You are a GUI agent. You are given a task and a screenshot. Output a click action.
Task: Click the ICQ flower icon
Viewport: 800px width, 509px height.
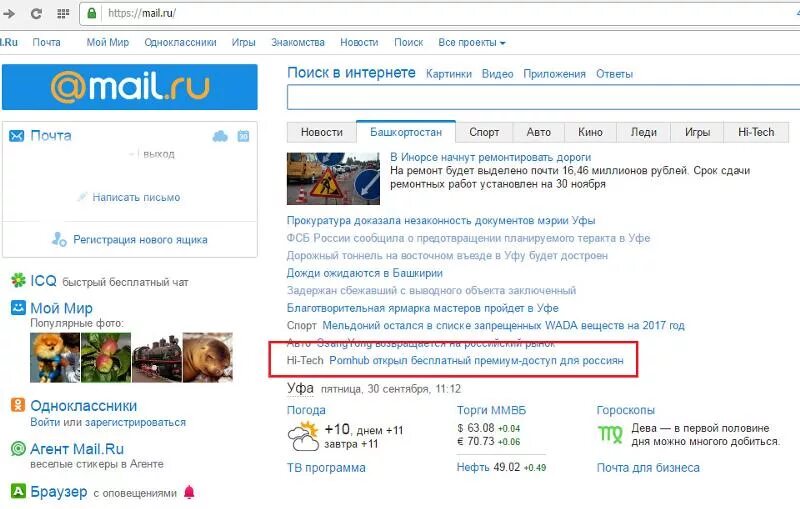(x=18, y=280)
